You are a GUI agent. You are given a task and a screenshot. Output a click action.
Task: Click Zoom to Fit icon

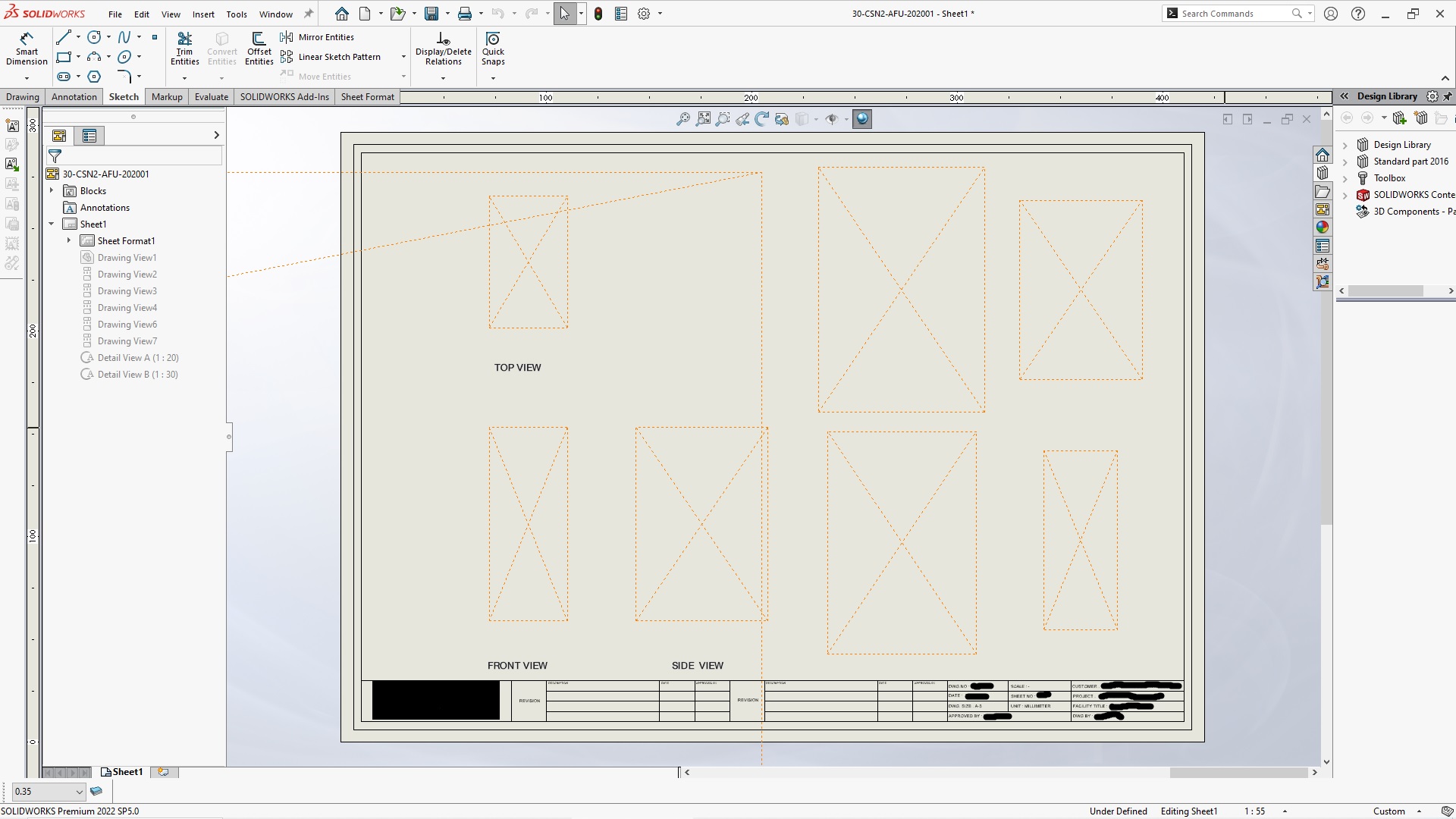pyautogui.click(x=704, y=119)
